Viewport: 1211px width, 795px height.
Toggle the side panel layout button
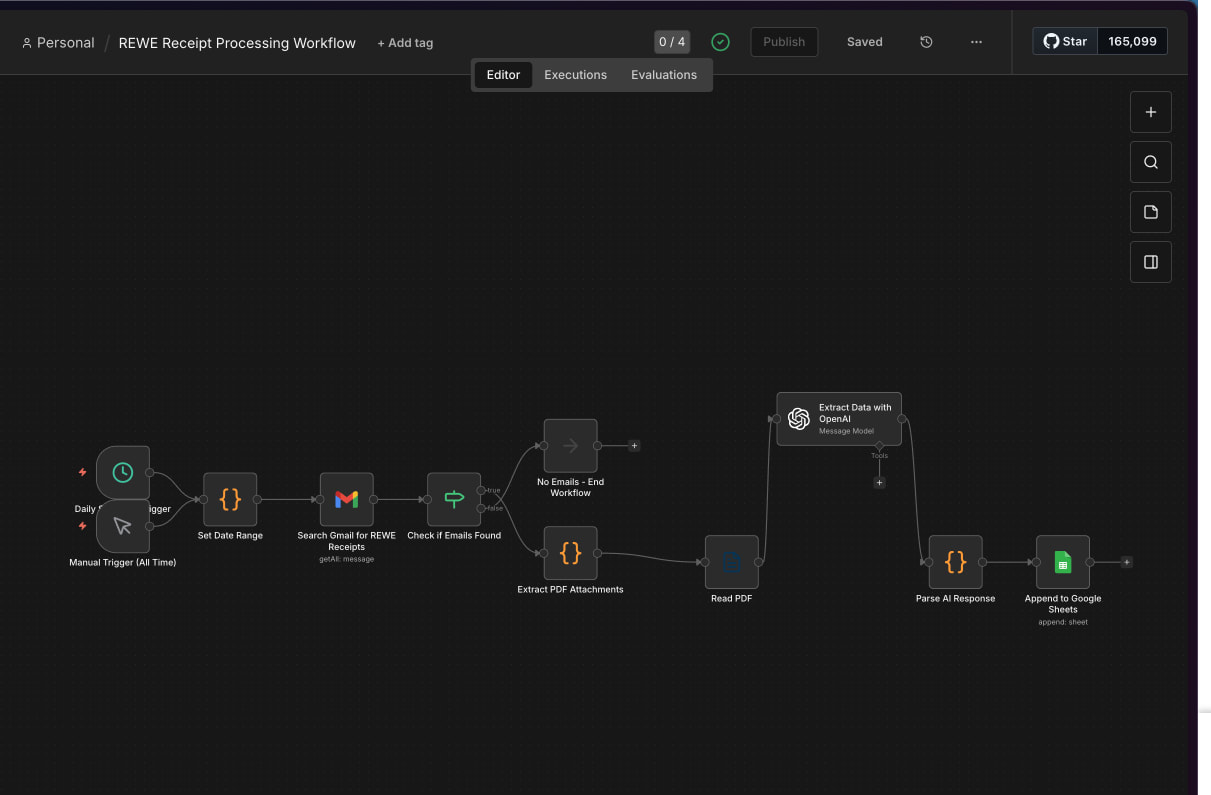point(1151,262)
